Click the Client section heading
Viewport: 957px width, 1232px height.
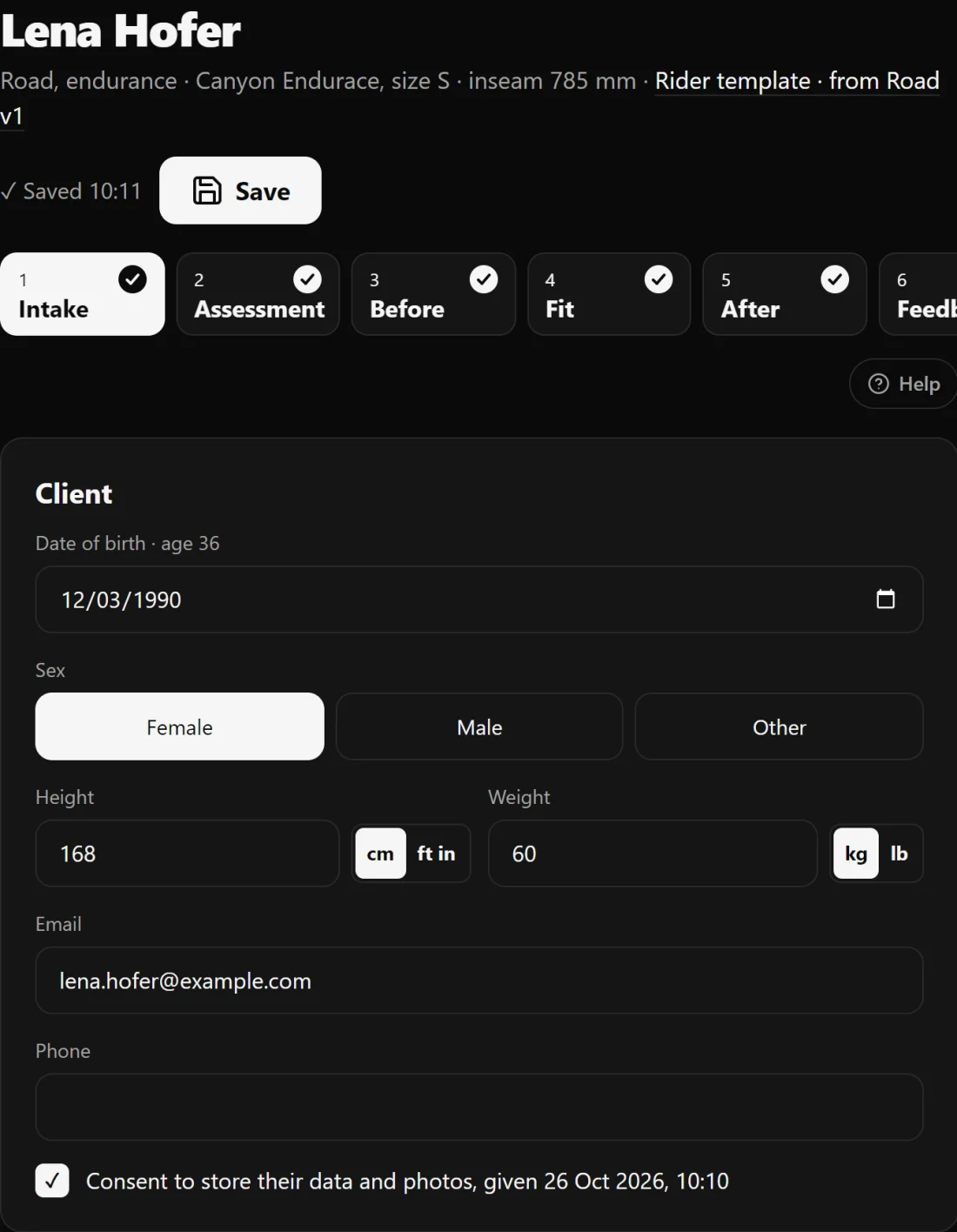coord(74,494)
